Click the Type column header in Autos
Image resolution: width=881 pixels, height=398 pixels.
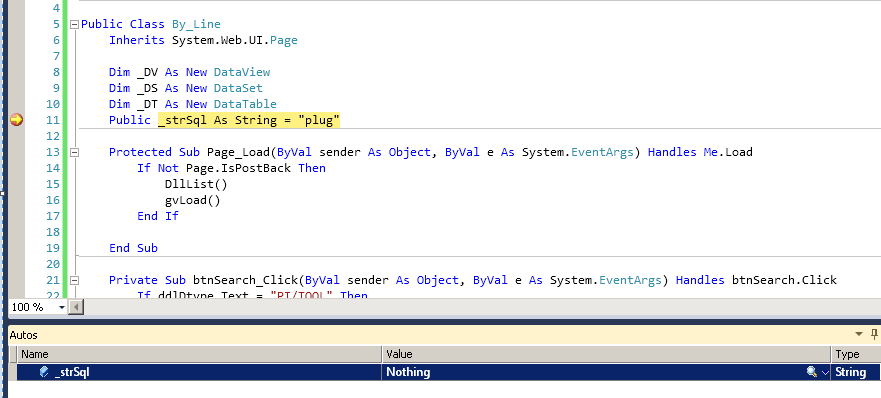(x=856, y=354)
